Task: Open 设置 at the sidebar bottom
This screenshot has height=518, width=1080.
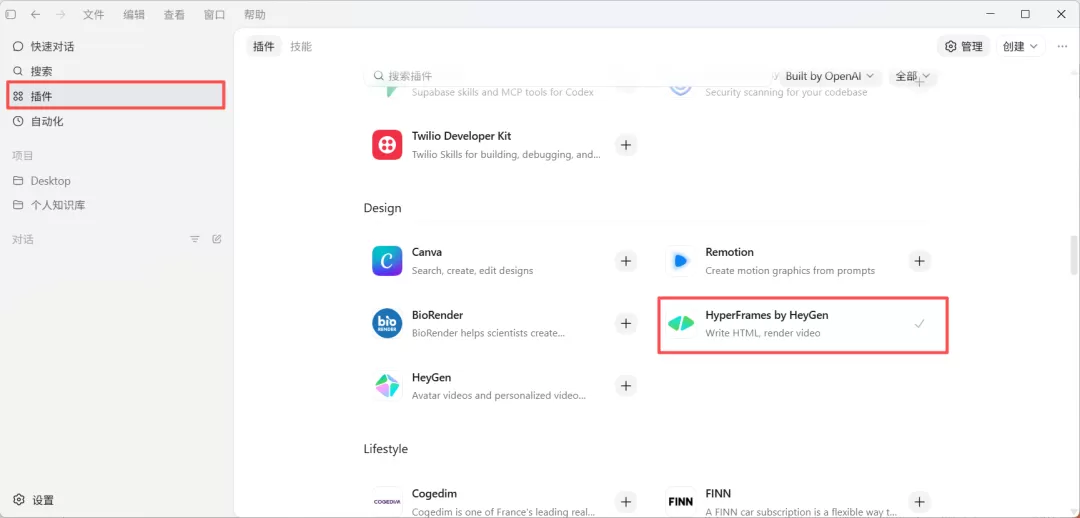Action: coord(34,499)
